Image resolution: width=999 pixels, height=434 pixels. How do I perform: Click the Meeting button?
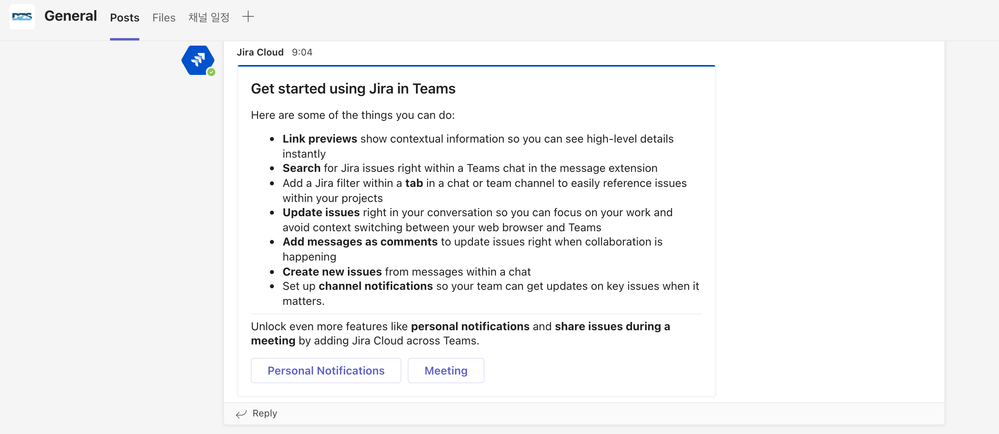click(x=446, y=370)
